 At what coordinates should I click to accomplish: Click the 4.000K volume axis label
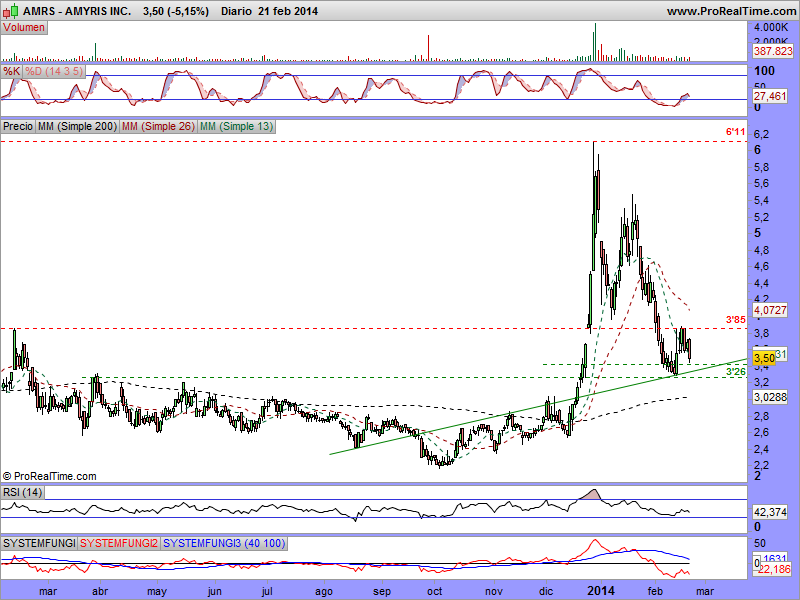771,27
